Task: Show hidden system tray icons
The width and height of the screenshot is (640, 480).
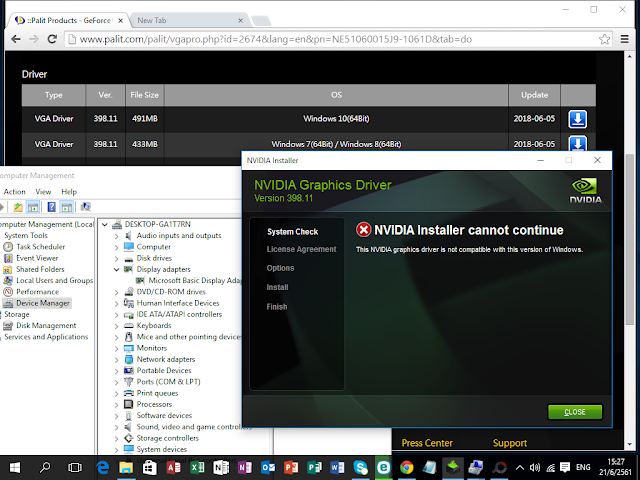Action: pos(520,468)
